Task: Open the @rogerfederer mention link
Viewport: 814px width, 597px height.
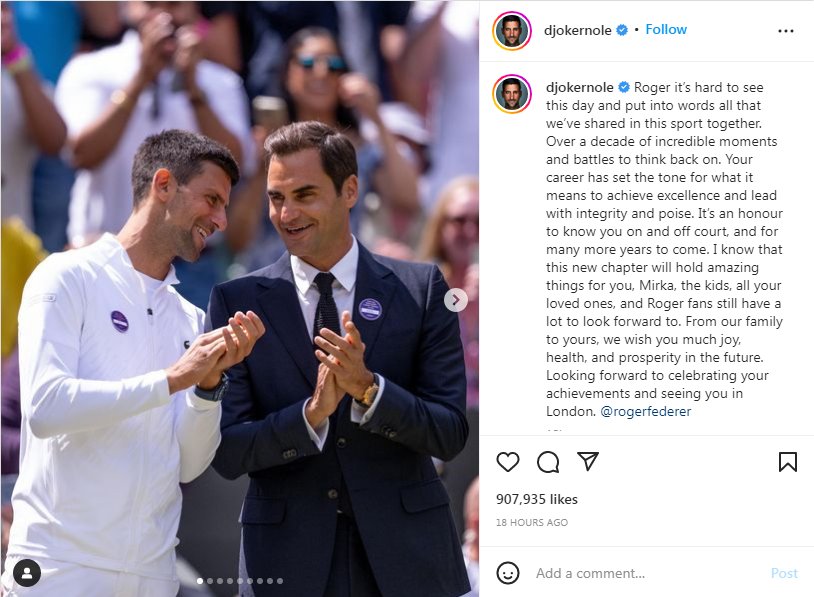Action: [645, 411]
